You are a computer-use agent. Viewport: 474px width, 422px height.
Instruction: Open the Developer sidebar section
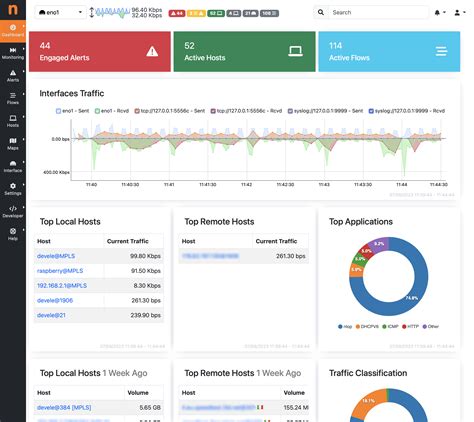(x=13, y=212)
